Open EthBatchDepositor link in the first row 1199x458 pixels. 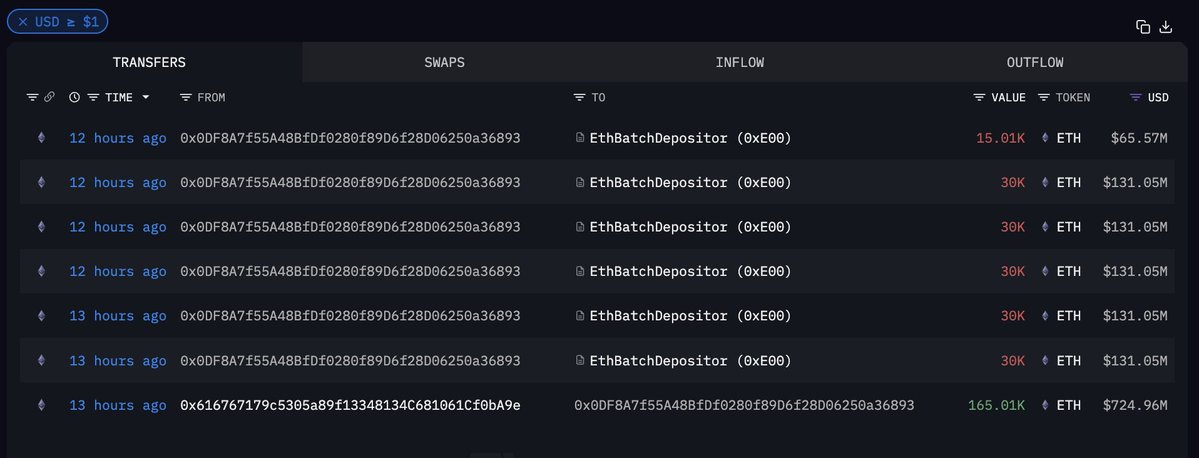pyautogui.click(x=683, y=138)
